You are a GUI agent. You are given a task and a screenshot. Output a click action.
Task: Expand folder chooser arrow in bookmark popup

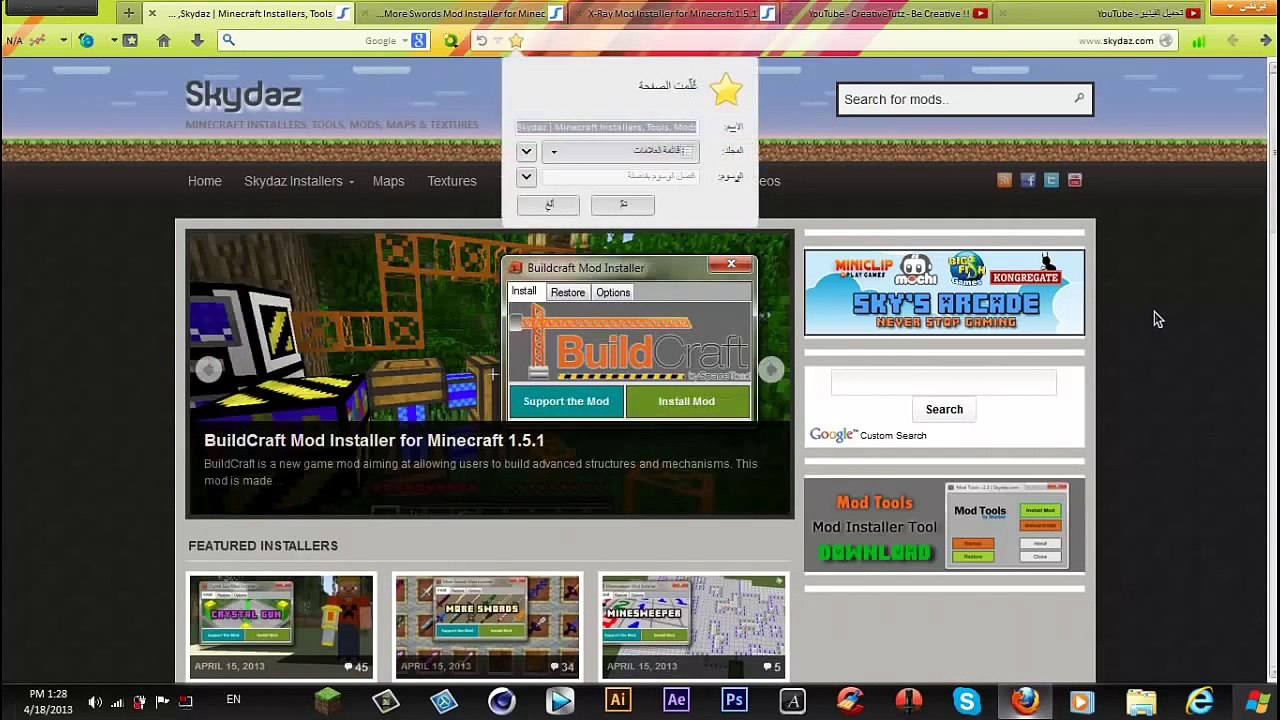tap(526, 152)
